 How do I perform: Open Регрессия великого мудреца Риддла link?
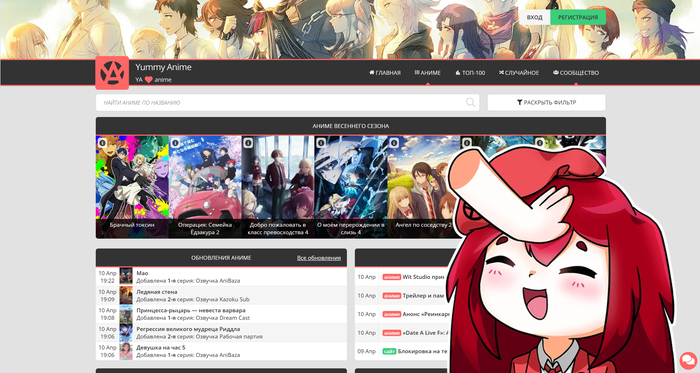click(x=188, y=329)
